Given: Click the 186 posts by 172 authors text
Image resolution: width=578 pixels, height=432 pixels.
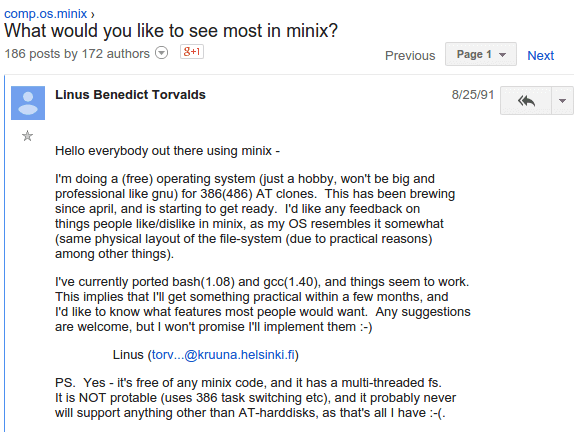Looking at the screenshot, I should (77, 54).
